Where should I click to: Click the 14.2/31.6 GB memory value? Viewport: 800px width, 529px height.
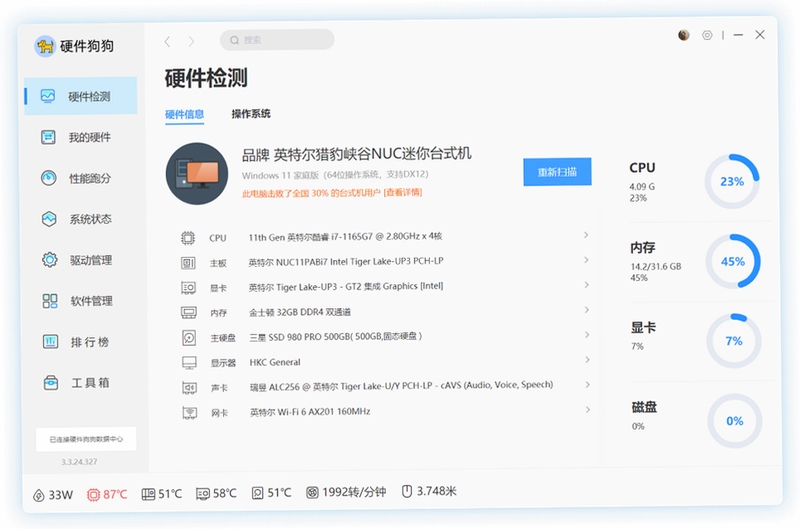656,266
